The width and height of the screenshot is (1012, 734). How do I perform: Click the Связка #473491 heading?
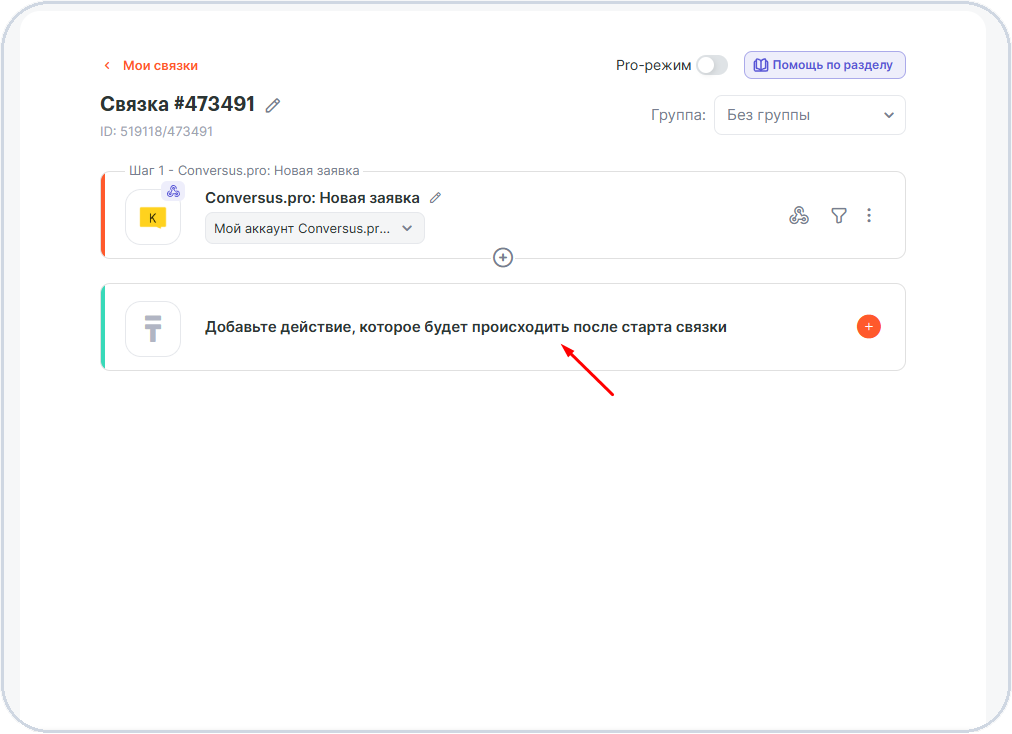click(x=177, y=104)
